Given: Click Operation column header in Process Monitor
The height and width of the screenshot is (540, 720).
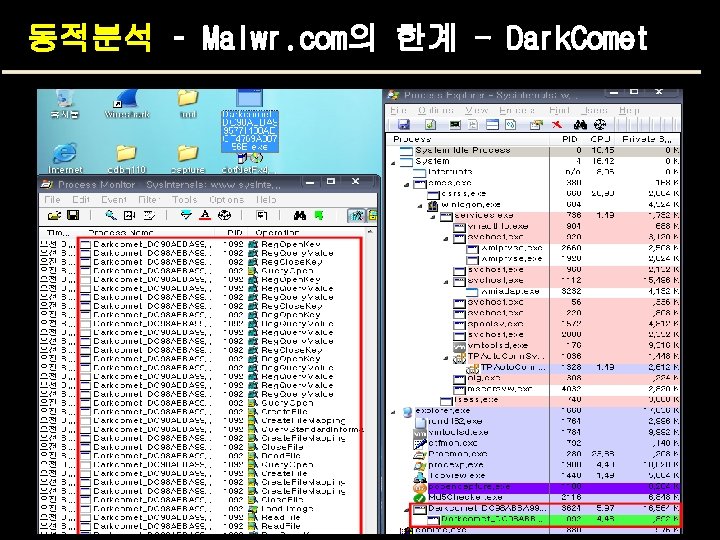Looking at the screenshot, I should click(308, 233).
